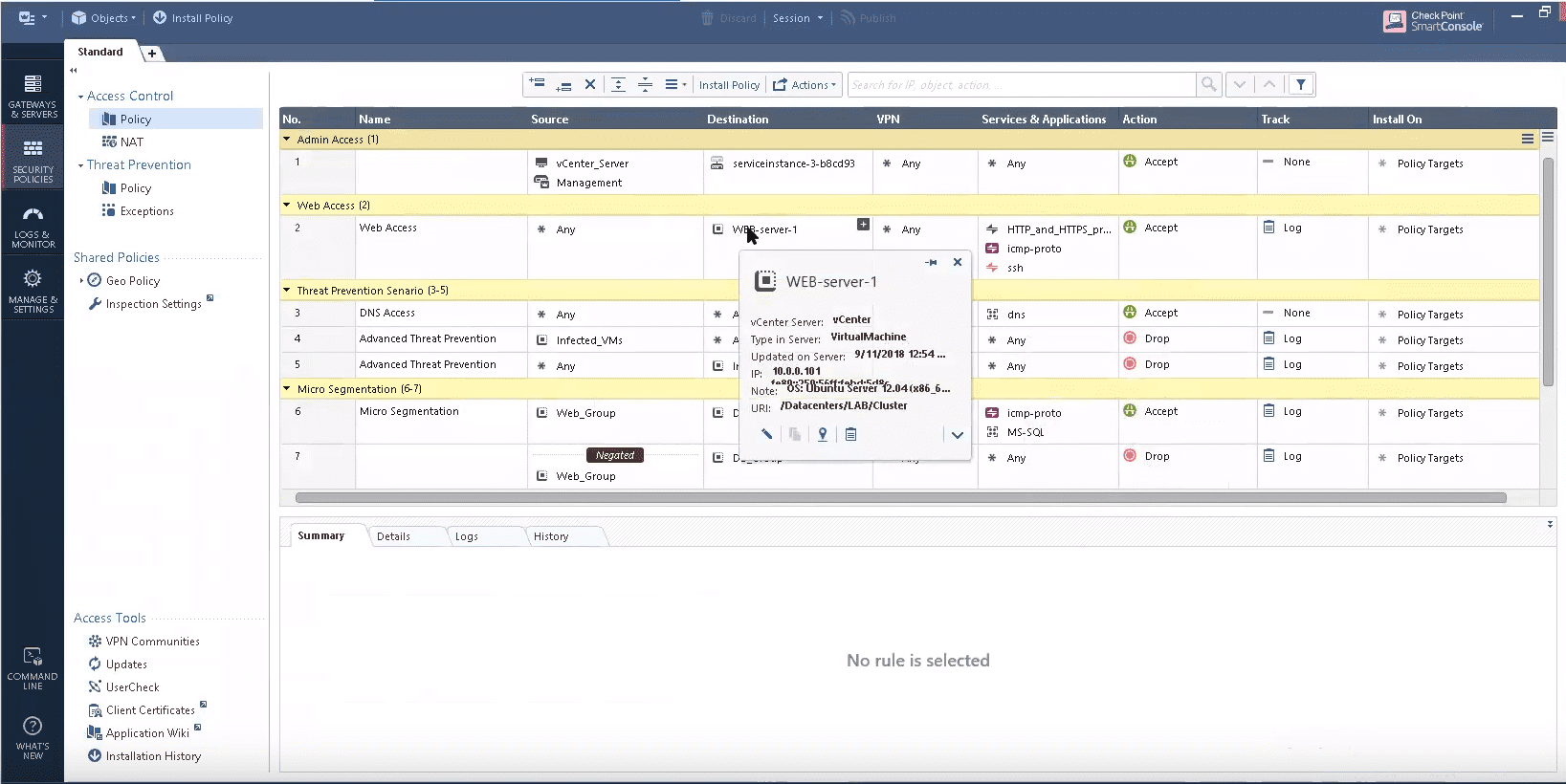The width and height of the screenshot is (1566, 784).
Task: Expand the Geo Policy node
Action: [80, 281]
